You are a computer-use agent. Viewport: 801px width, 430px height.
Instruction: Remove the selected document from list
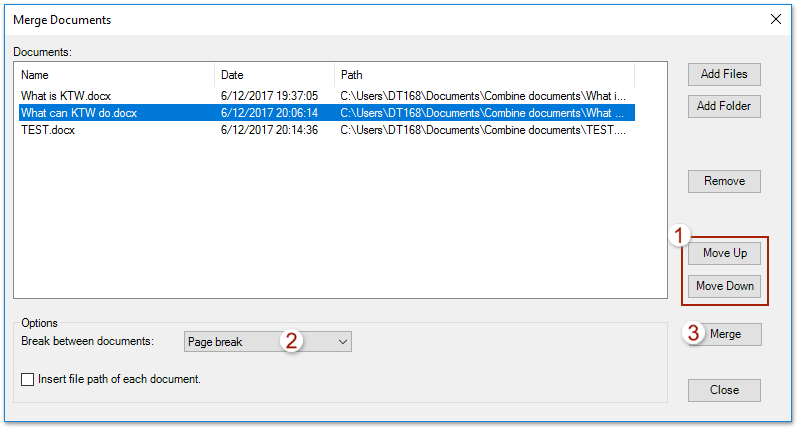(x=724, y=181)
